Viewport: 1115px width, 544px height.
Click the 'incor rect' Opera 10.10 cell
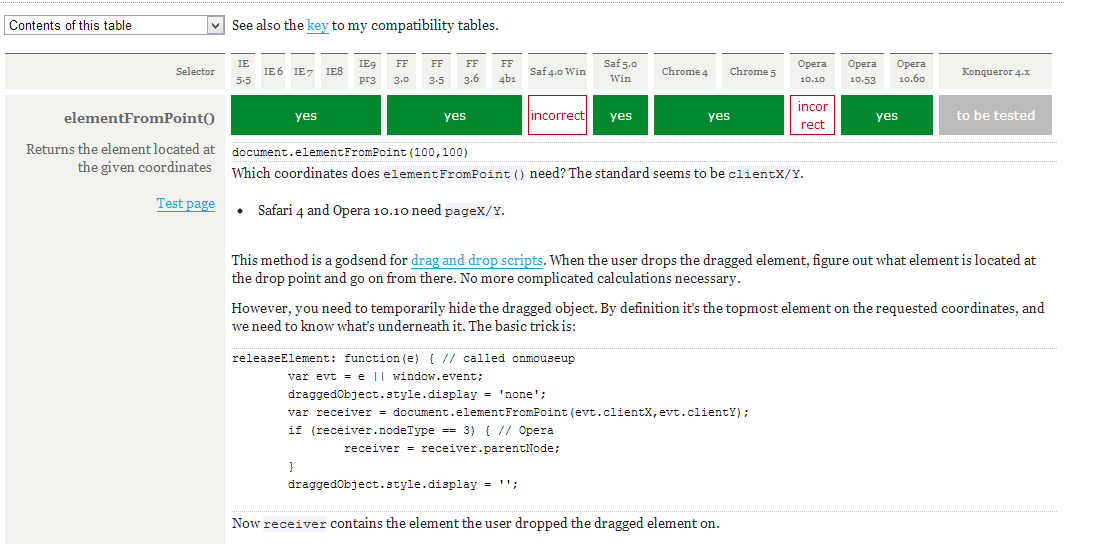coord(812,116)
